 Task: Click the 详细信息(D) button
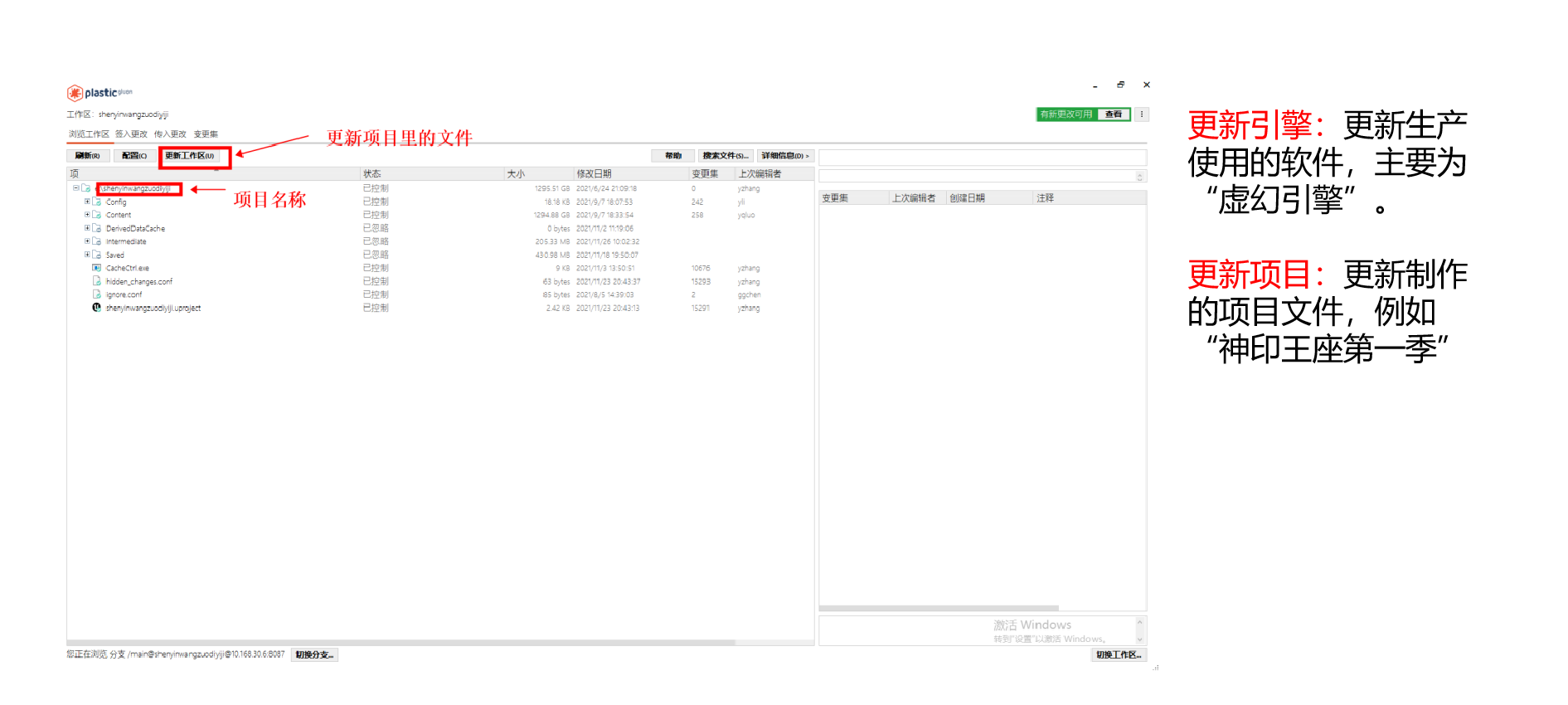coord(784,156)
